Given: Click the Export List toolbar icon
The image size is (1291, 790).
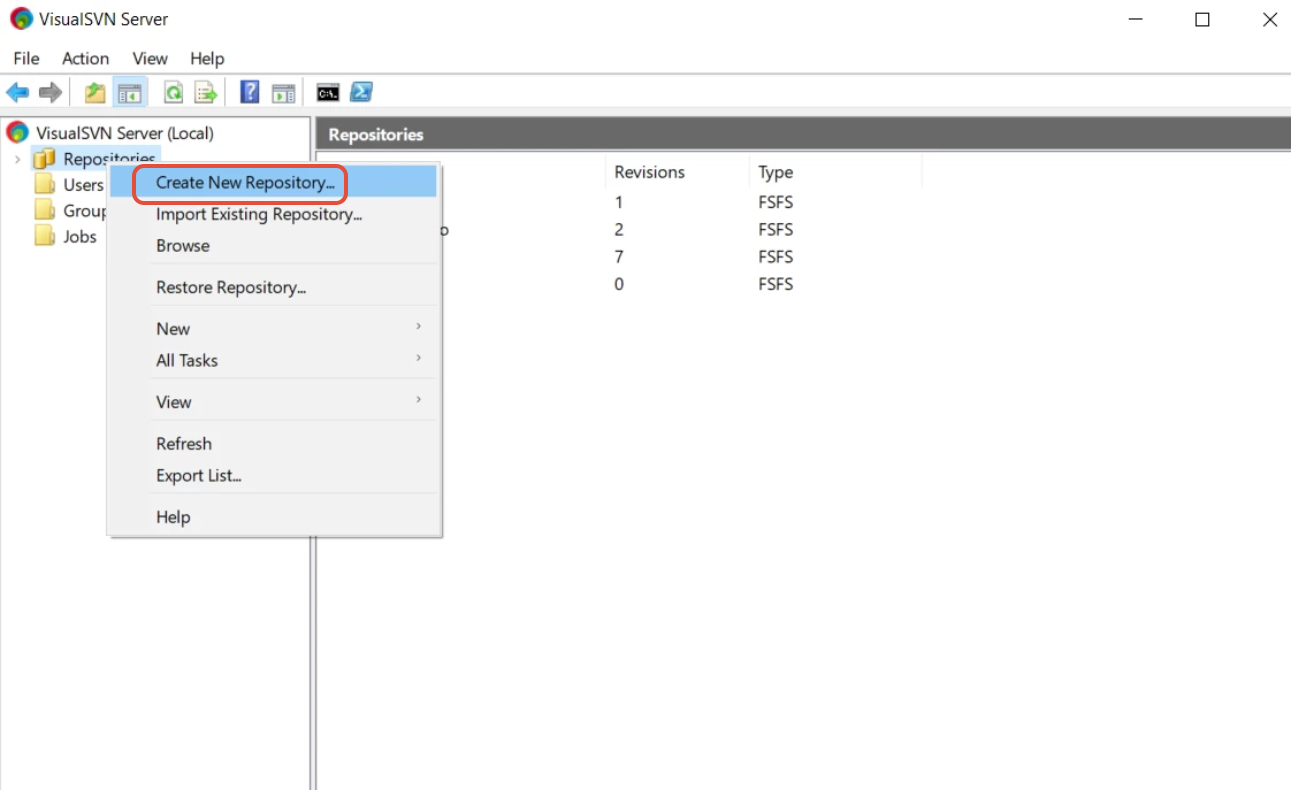Looking at the screenshot, I should pyautogui.click(x=205, y=92).
